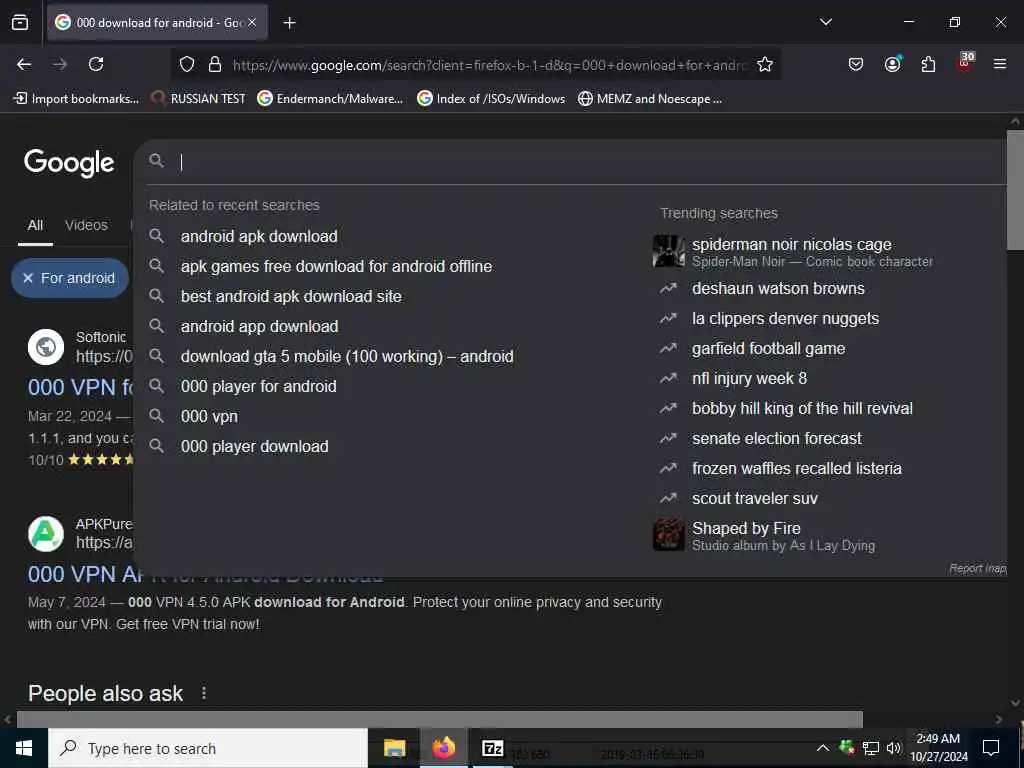Open the Extensions puzzle icon
The image size is (1024, 768).
(x=928, y=64)
